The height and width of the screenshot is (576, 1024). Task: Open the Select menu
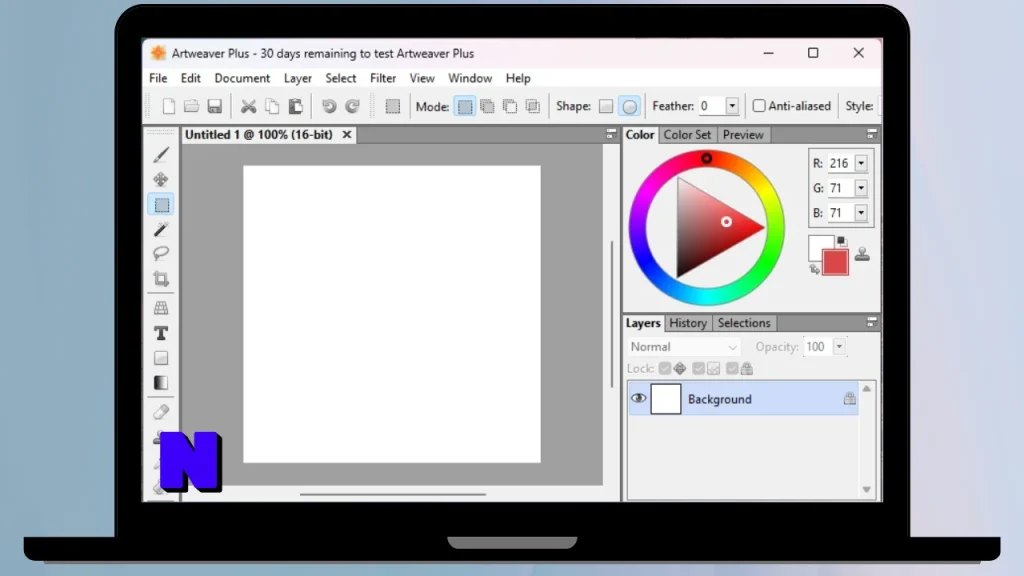coord(341,78)
